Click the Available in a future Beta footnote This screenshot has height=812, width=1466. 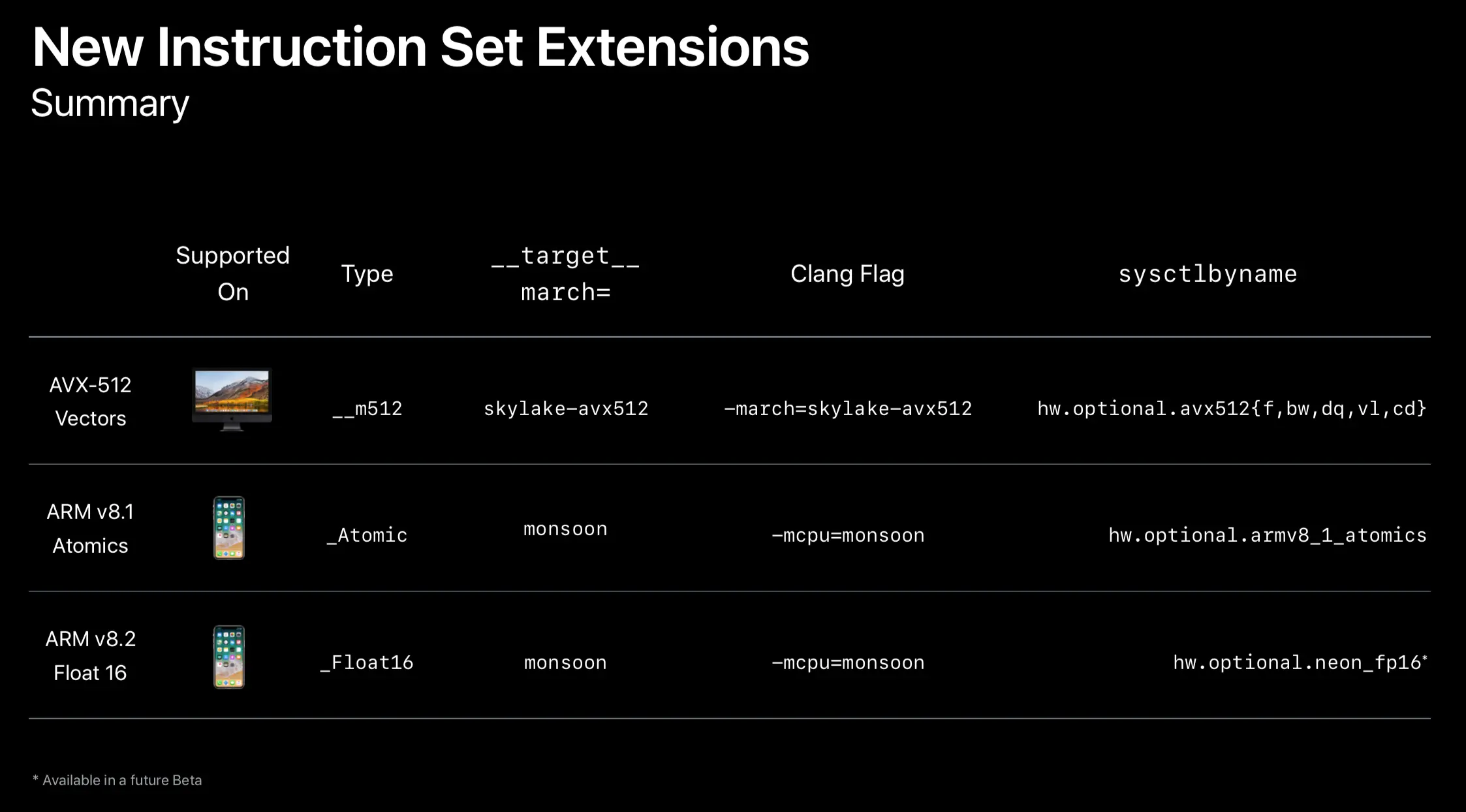point(117,780)
